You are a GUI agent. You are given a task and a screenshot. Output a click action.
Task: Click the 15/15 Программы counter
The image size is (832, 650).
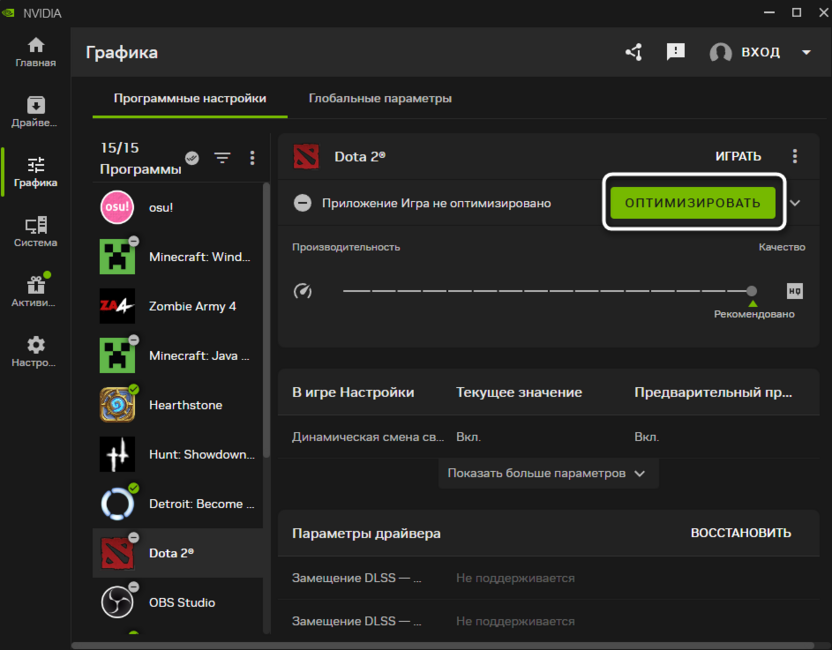point(141,158)
